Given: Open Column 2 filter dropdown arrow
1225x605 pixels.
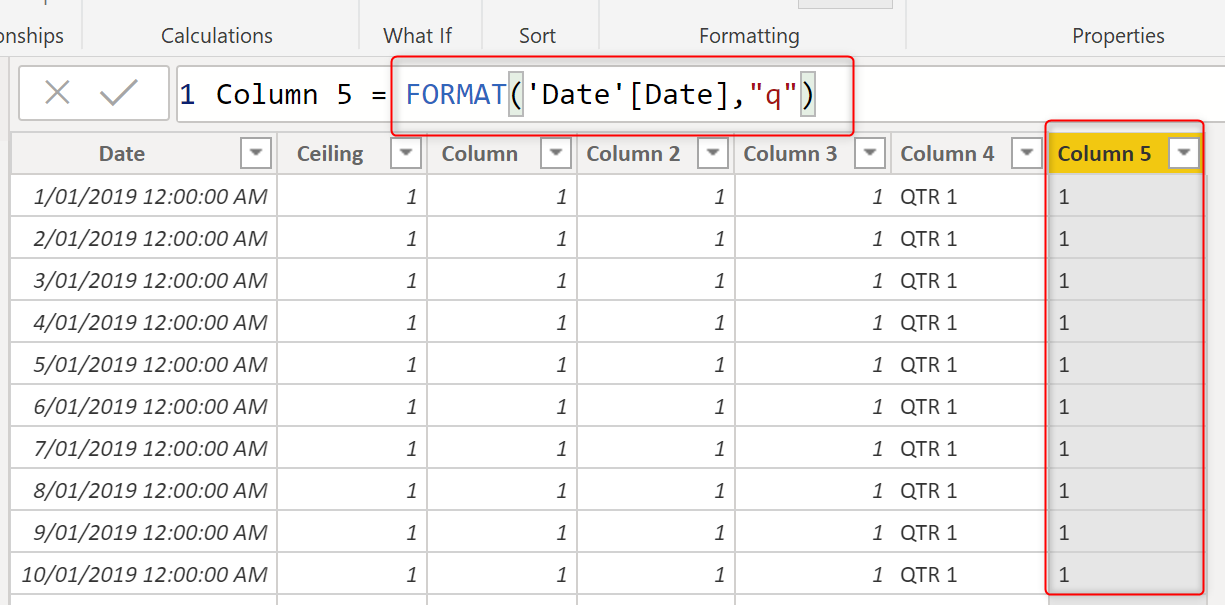Looking at the screenshot, I should [x=712, y=154].
